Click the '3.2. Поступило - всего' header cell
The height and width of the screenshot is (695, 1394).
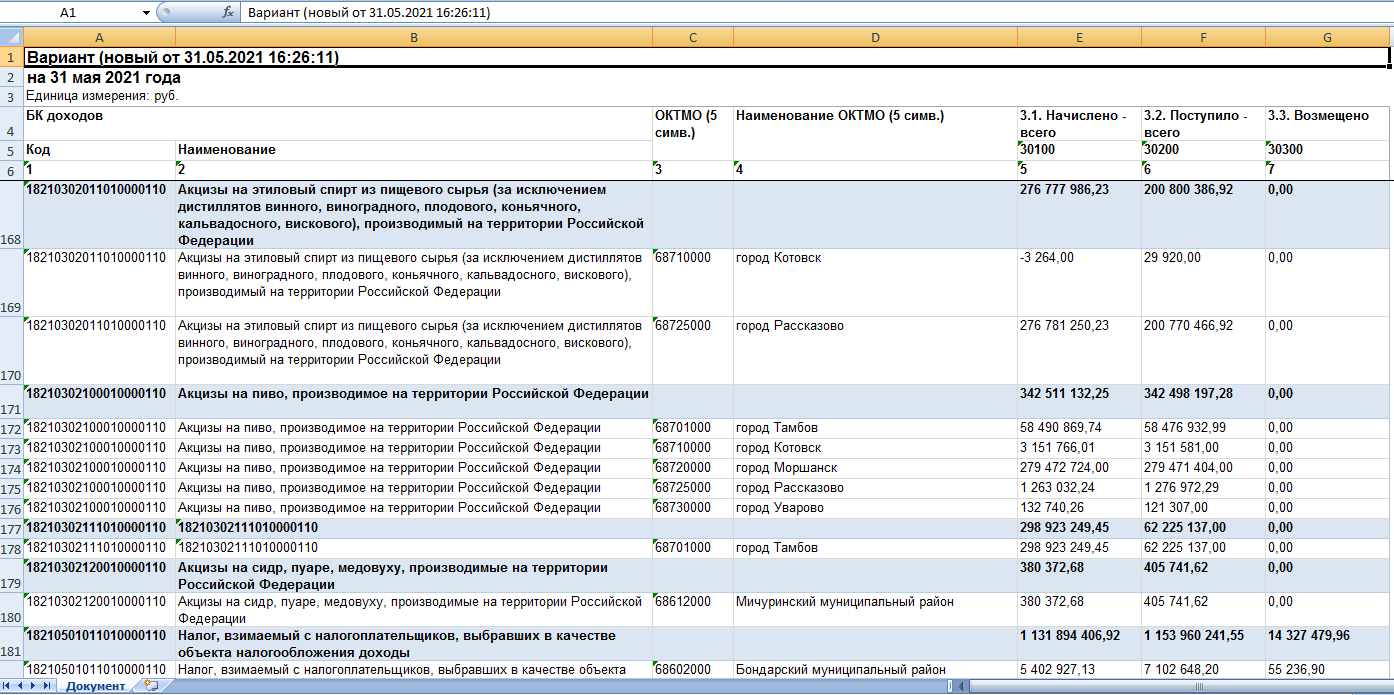point(1203,123)
